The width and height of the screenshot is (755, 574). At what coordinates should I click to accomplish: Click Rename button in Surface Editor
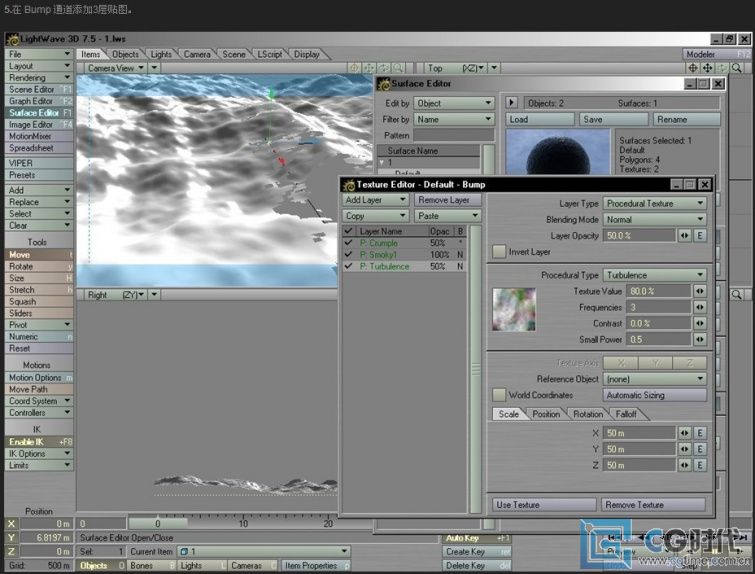click(686, 119)
